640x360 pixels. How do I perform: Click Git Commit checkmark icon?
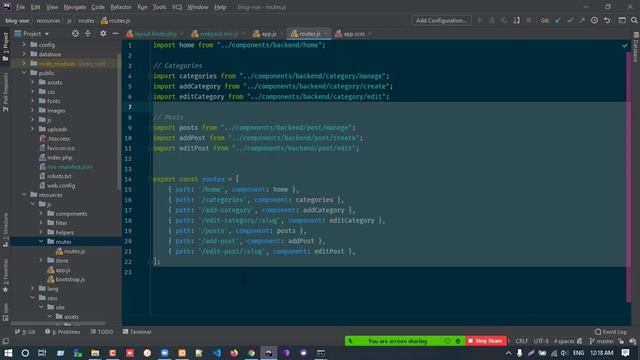[x=570, y=20]
